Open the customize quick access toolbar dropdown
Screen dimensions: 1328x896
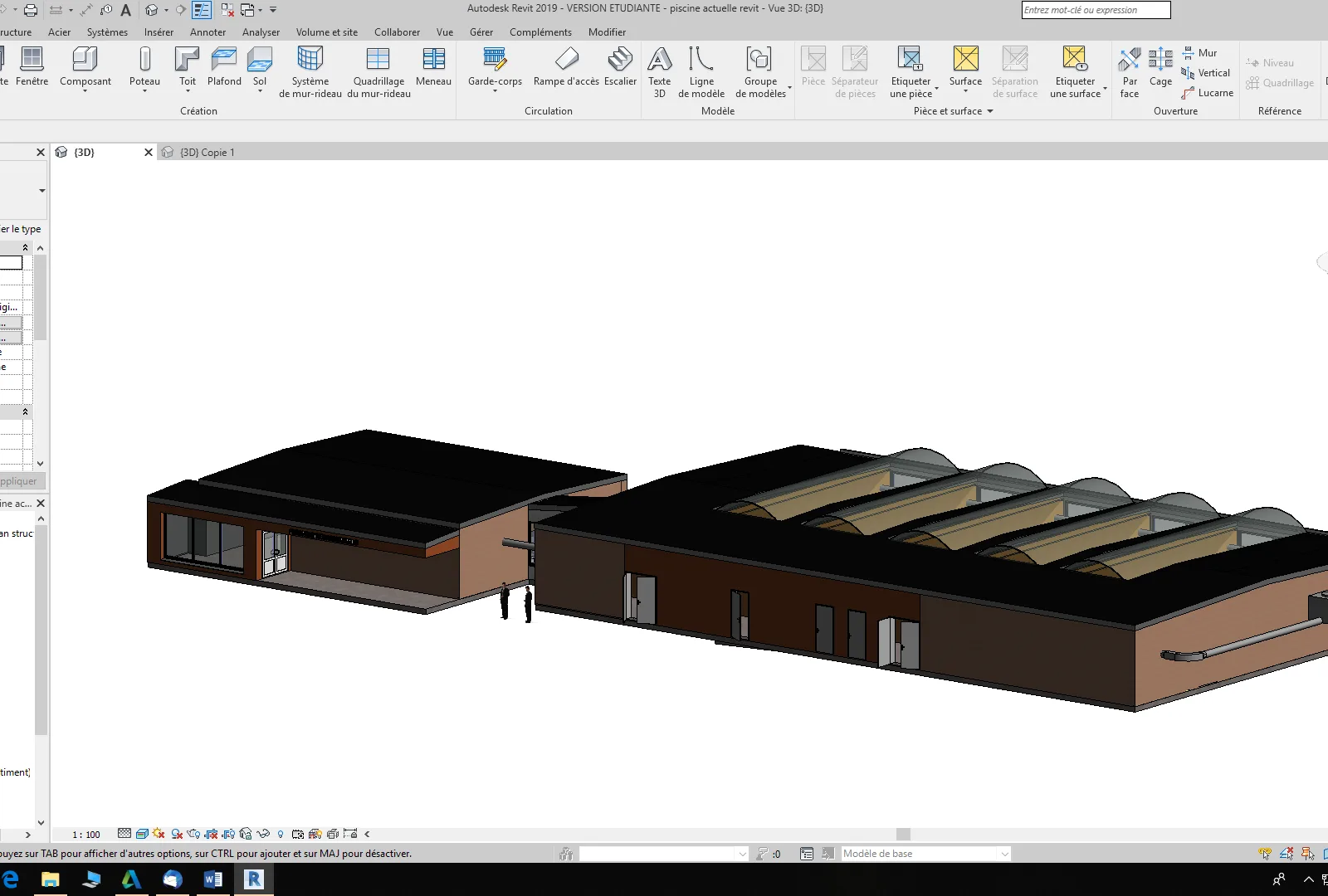(x=273, y=10)
